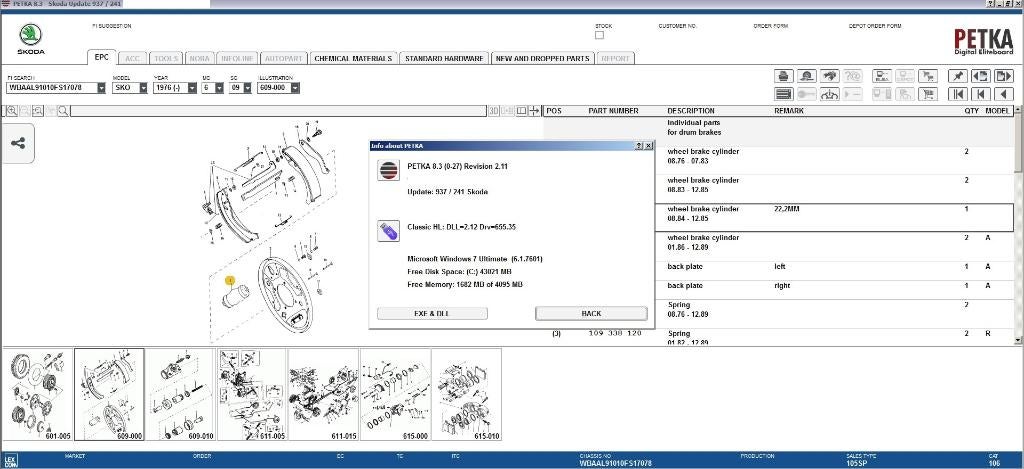Viewport: 1024px width, 469px height.
Task: Close the Info about PETKA dialog
Action: pos(648,146)
